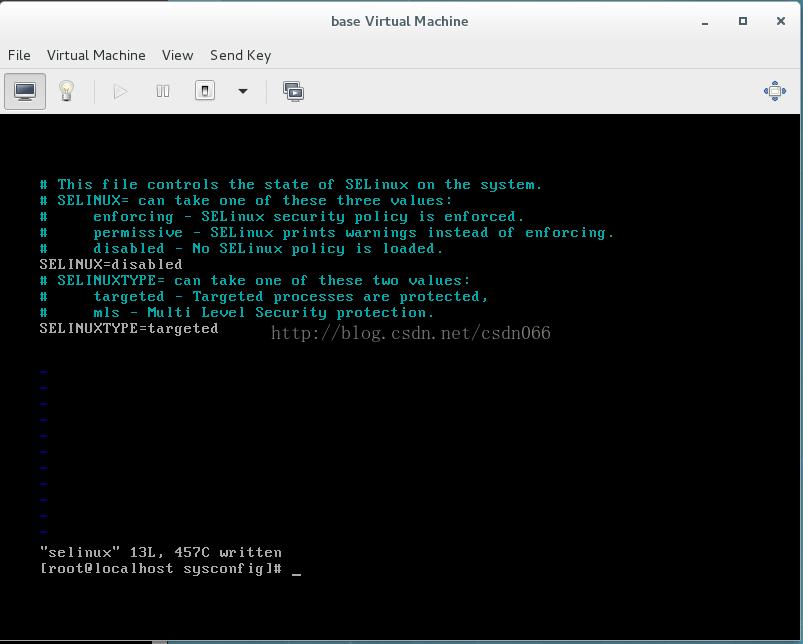
Task: Click the SELINUX=disabled line
Action: [x=111, y=265]
